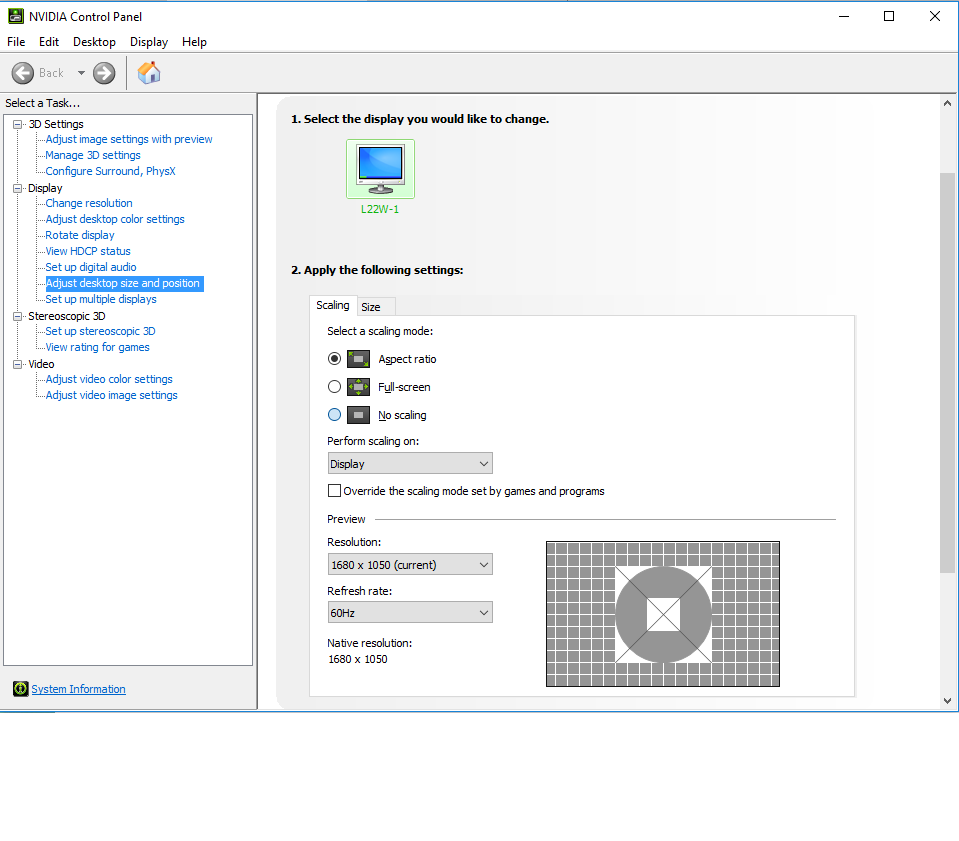Select Adjust desktop size and position
Image resolution: width=959 pixels, height=841 pixels.
(124, 283)
